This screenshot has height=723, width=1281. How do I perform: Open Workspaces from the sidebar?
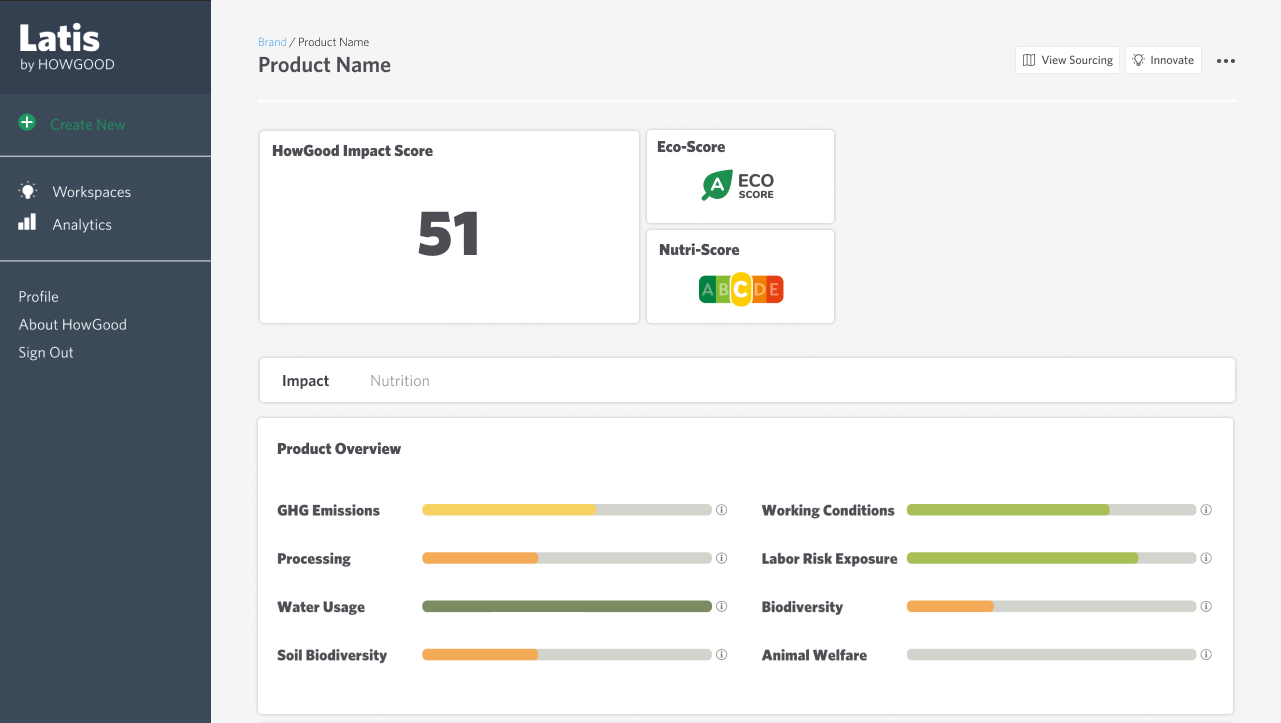click(91, 192)
